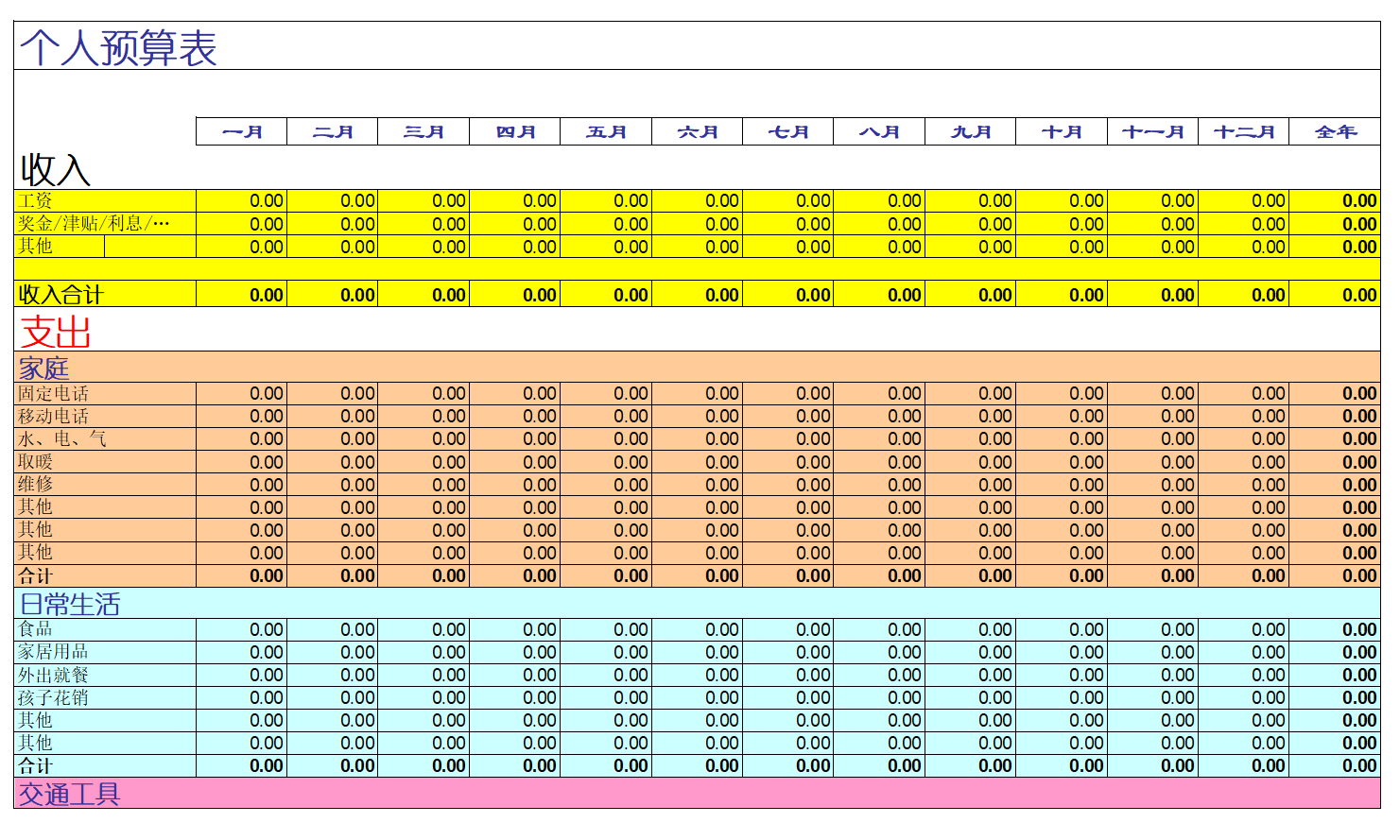The width and height of the screenshot is (1400, 840).
Task: Select the 外出就餐 row label
Action: click(53, 675)
